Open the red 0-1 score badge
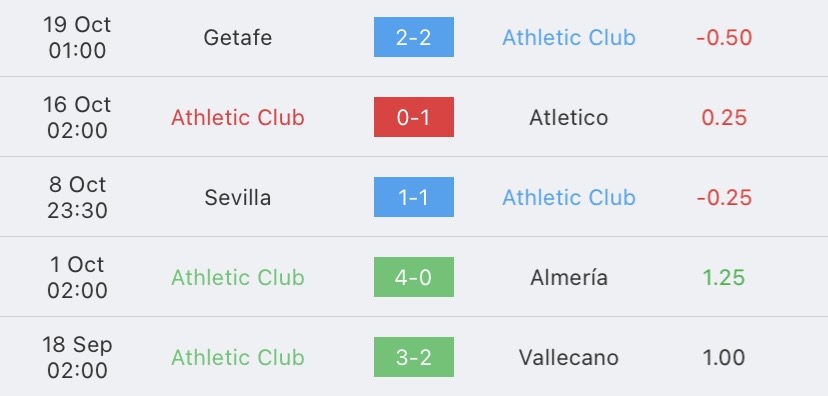Viewport: 828px width, 396px height. coord(413,117)
